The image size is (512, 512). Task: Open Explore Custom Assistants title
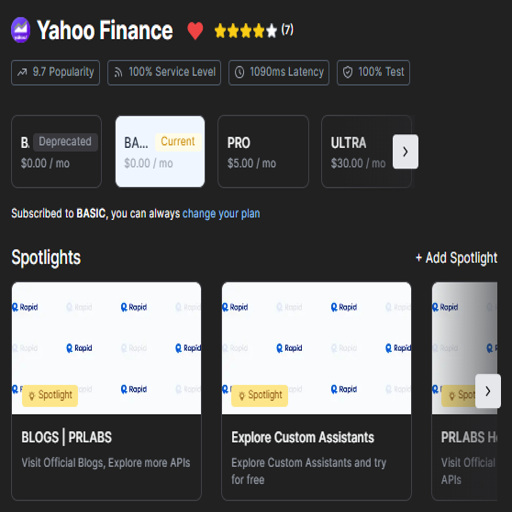click(303, 437)
